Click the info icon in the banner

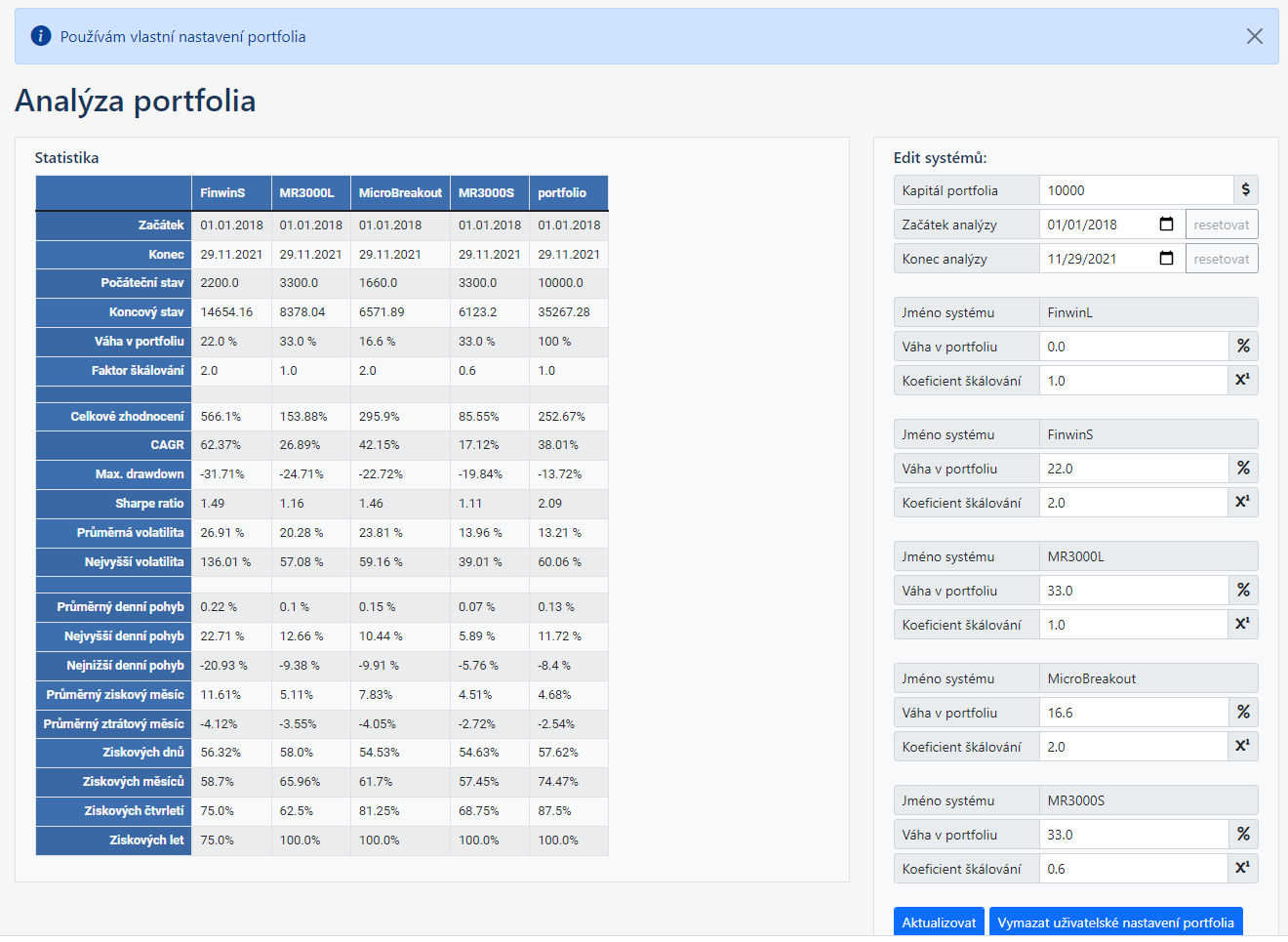click(x=41, y=36)
